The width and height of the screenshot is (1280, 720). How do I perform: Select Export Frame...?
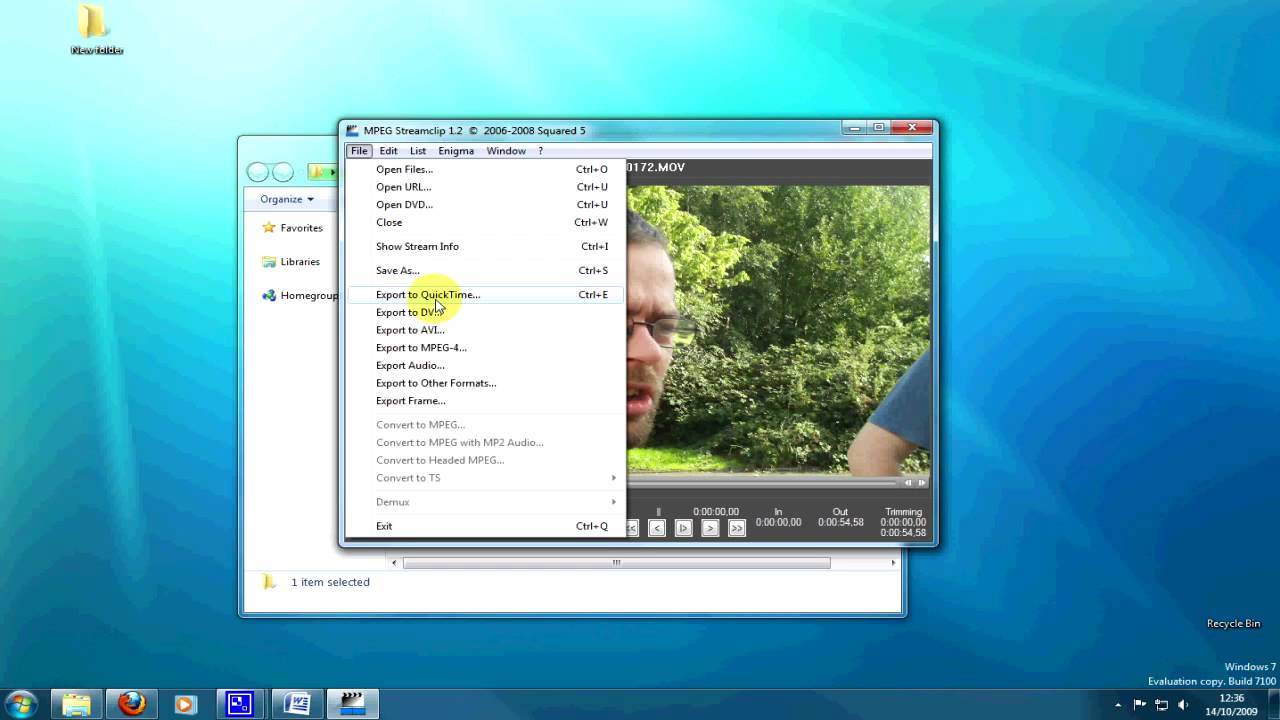click(x=485, y=401)
